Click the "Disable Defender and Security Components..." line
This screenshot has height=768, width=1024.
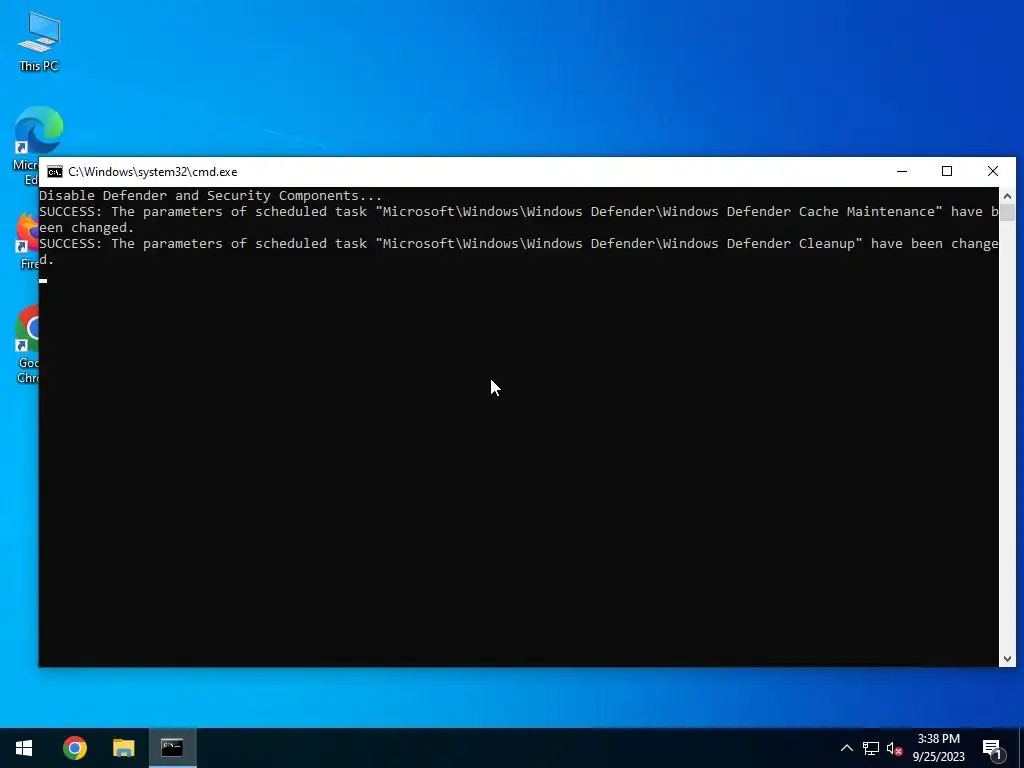[210, 195]
